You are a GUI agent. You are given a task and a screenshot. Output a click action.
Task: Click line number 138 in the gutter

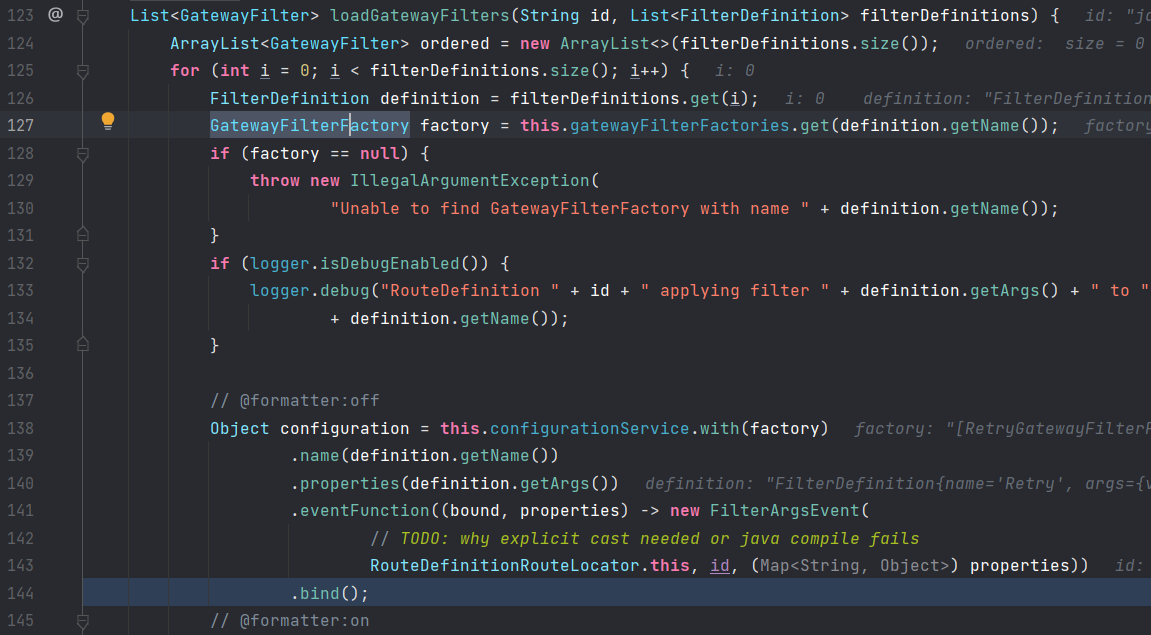[20, 428]
